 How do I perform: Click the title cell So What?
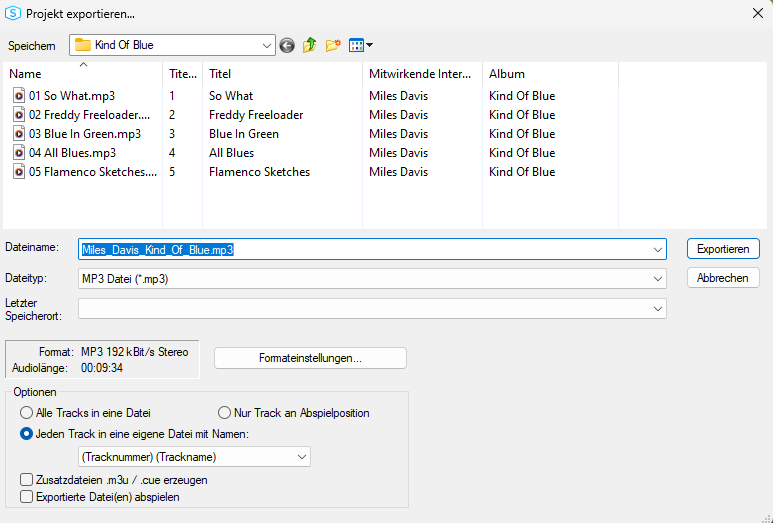pos(231,96)
